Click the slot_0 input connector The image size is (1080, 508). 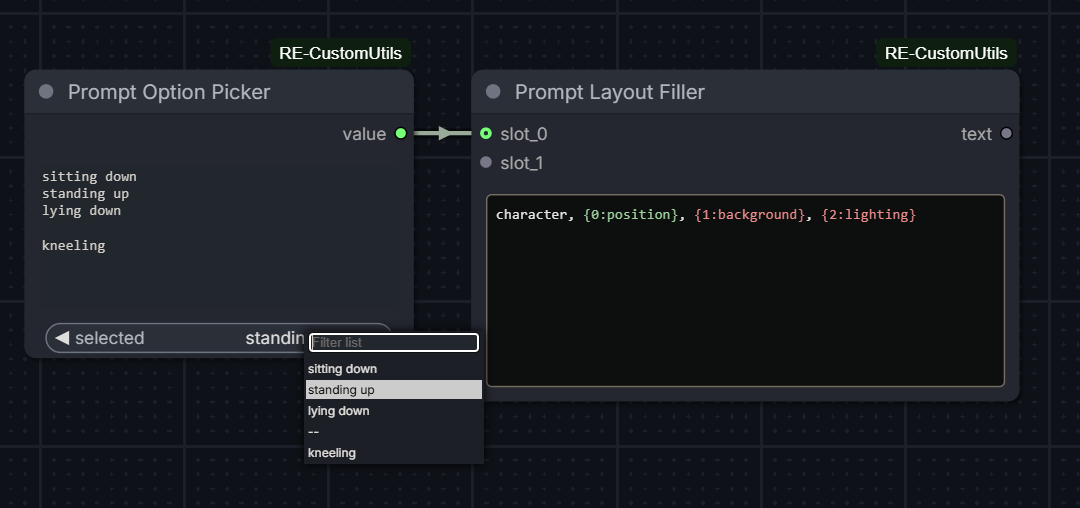click(486, 134)
